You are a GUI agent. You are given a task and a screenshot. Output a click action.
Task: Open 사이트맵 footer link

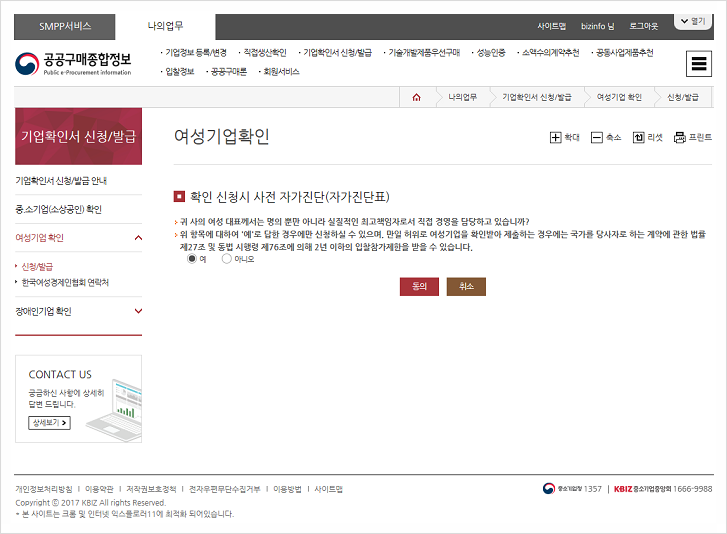tap(328, 490)
